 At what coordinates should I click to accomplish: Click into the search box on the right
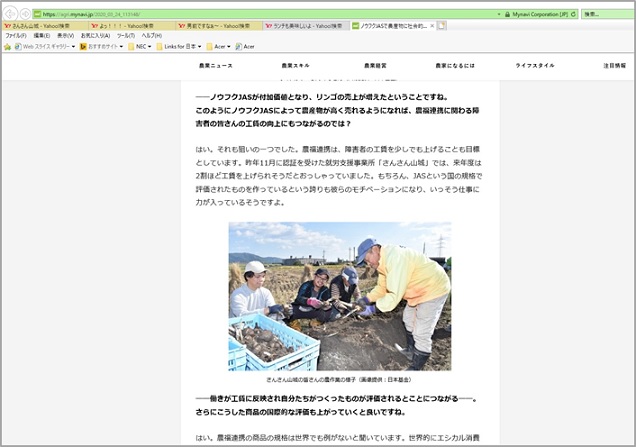click(608, 14)
